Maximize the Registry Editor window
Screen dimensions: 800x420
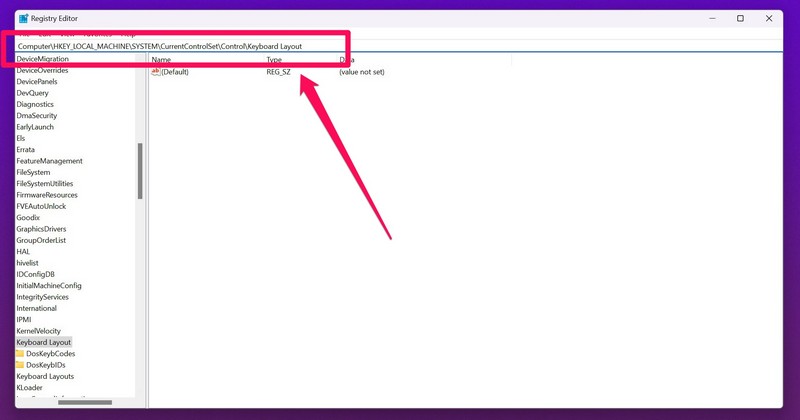[x=740, y=18]
